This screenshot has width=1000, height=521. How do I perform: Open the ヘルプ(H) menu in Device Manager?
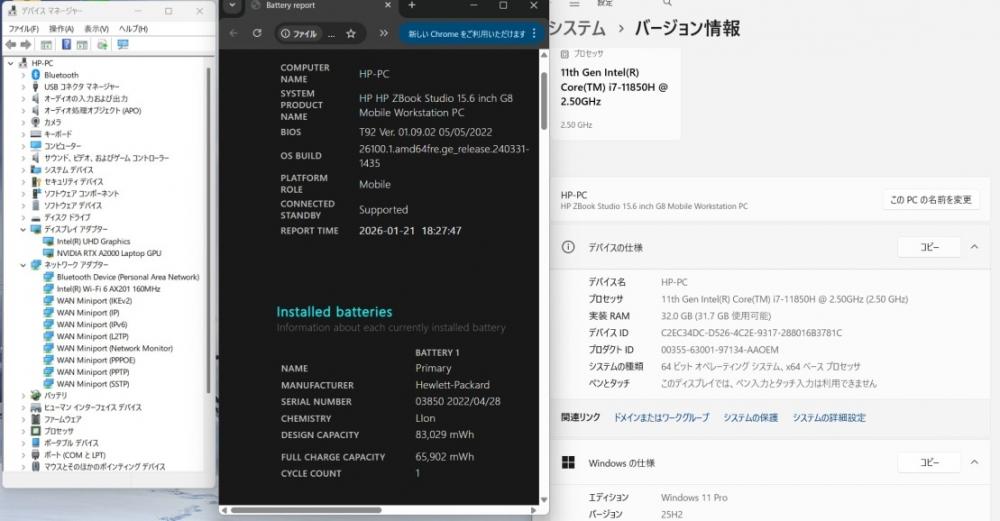click(134, 29)
